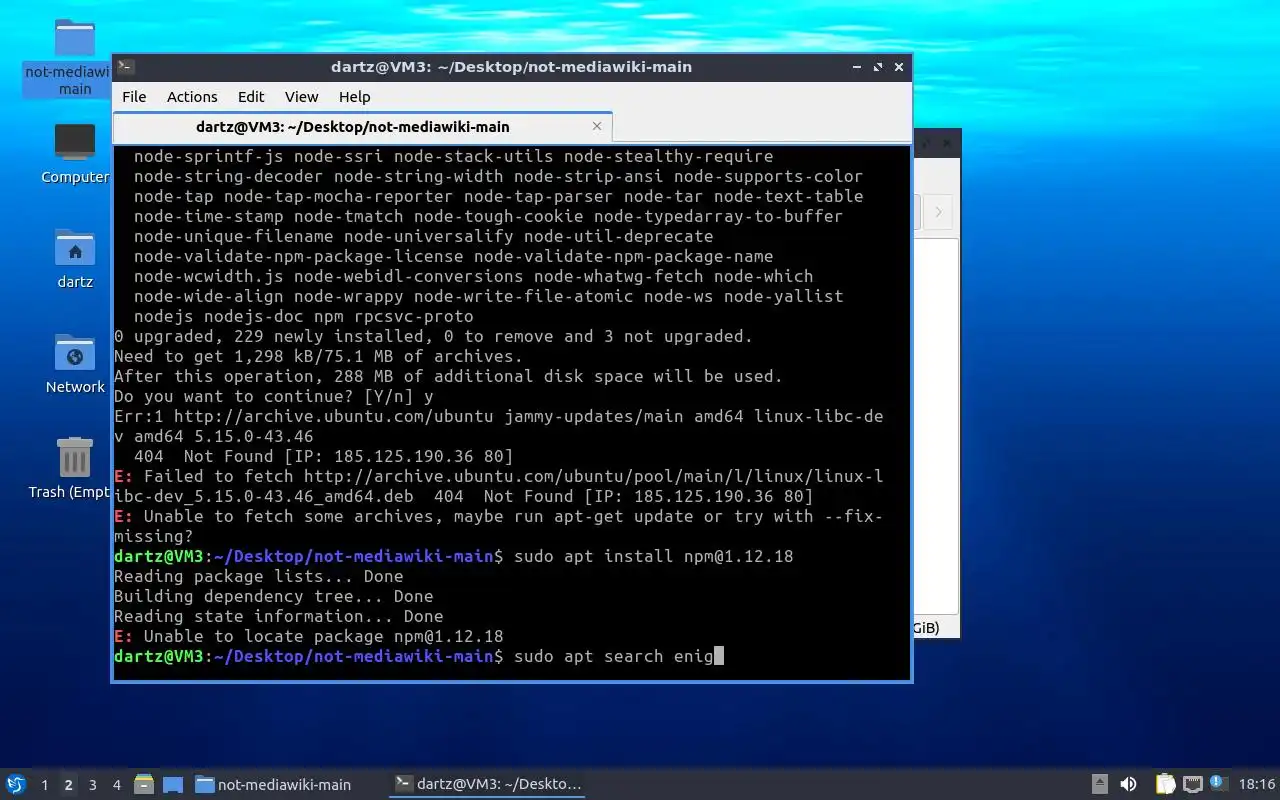Image resolution: width=1280 pixels, height=800 pixels.
Task: Select the dartz@VM3 terminal tab
Action: point(353,127)
